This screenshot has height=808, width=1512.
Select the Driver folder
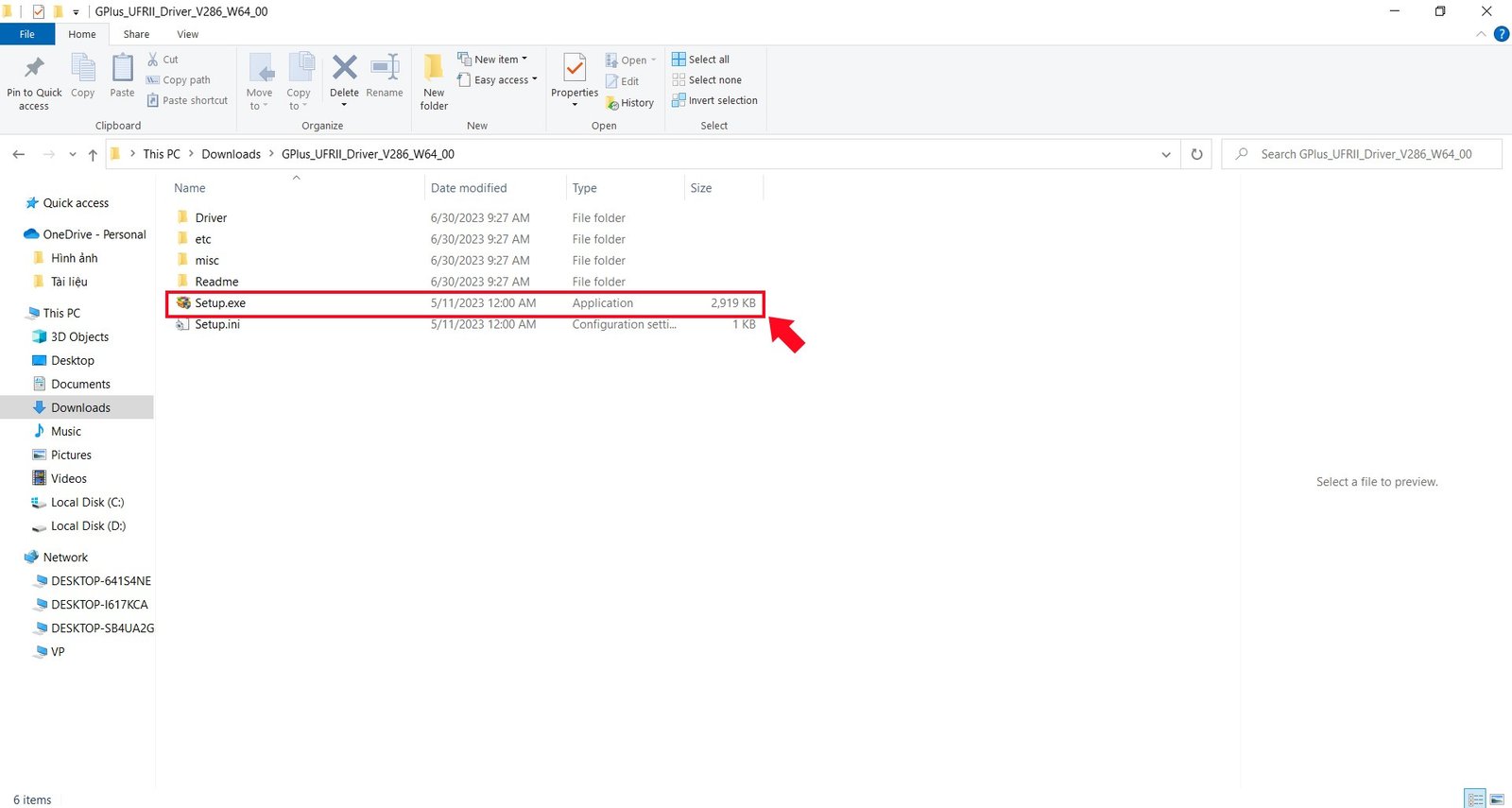tap(211, 217)
